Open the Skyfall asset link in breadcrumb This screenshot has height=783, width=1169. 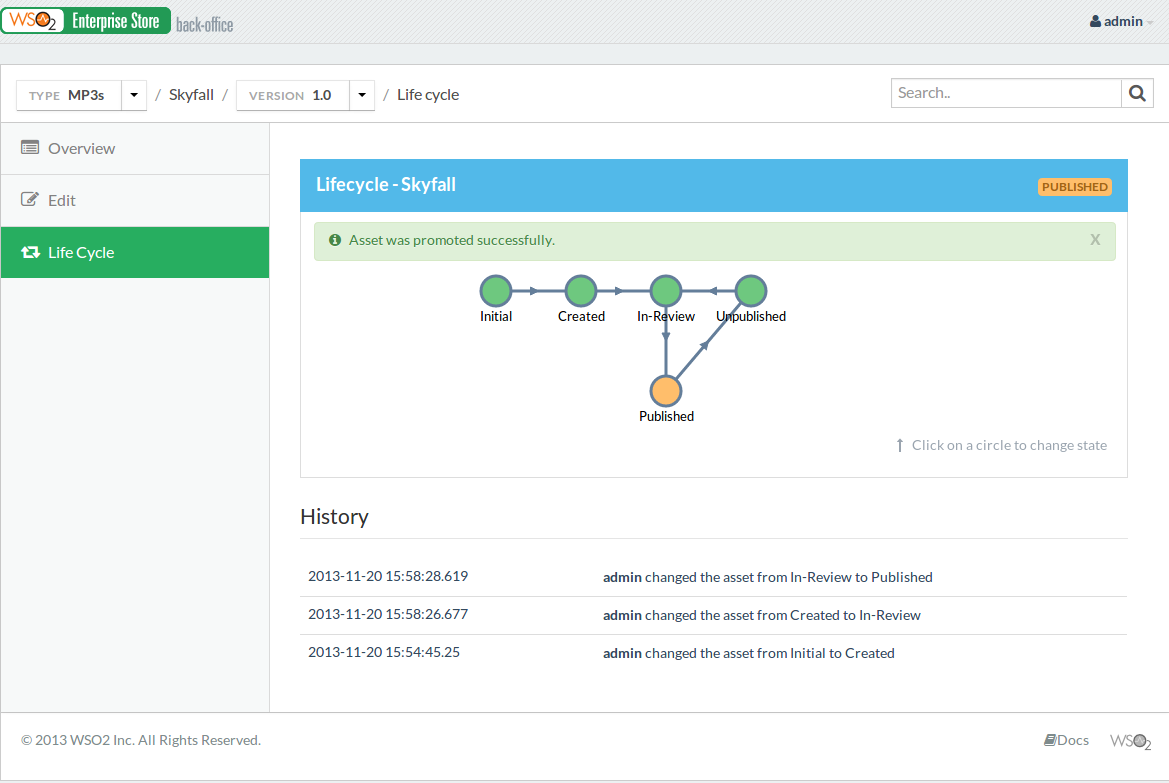pyautogui.click(x=190, y=94)
